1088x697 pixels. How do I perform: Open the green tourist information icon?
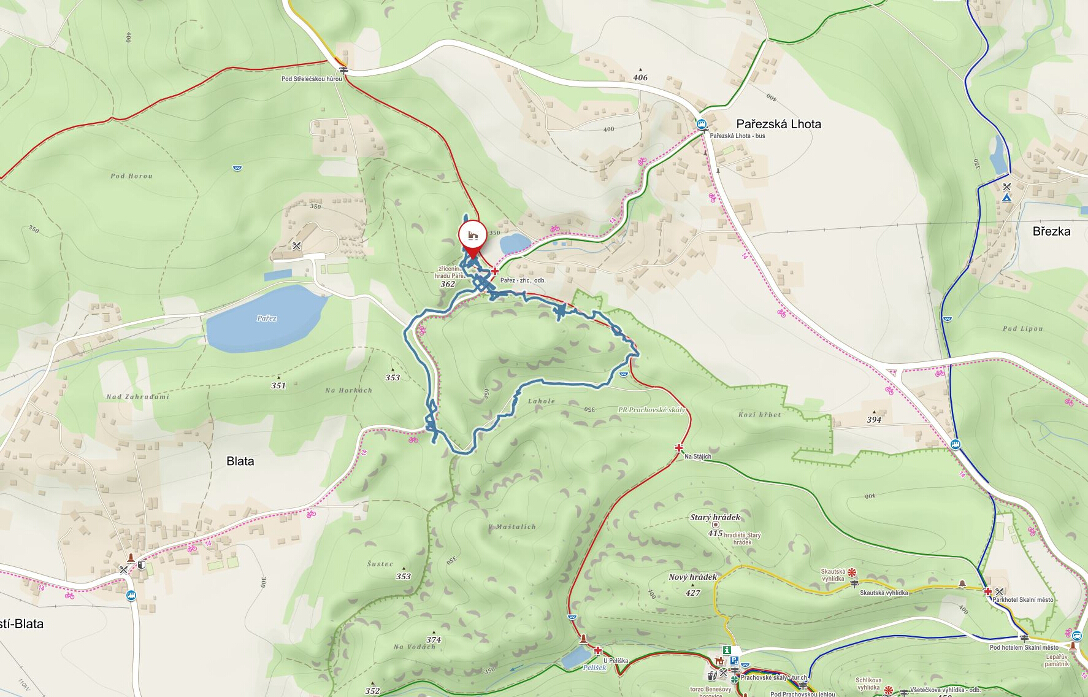[726, 650]
